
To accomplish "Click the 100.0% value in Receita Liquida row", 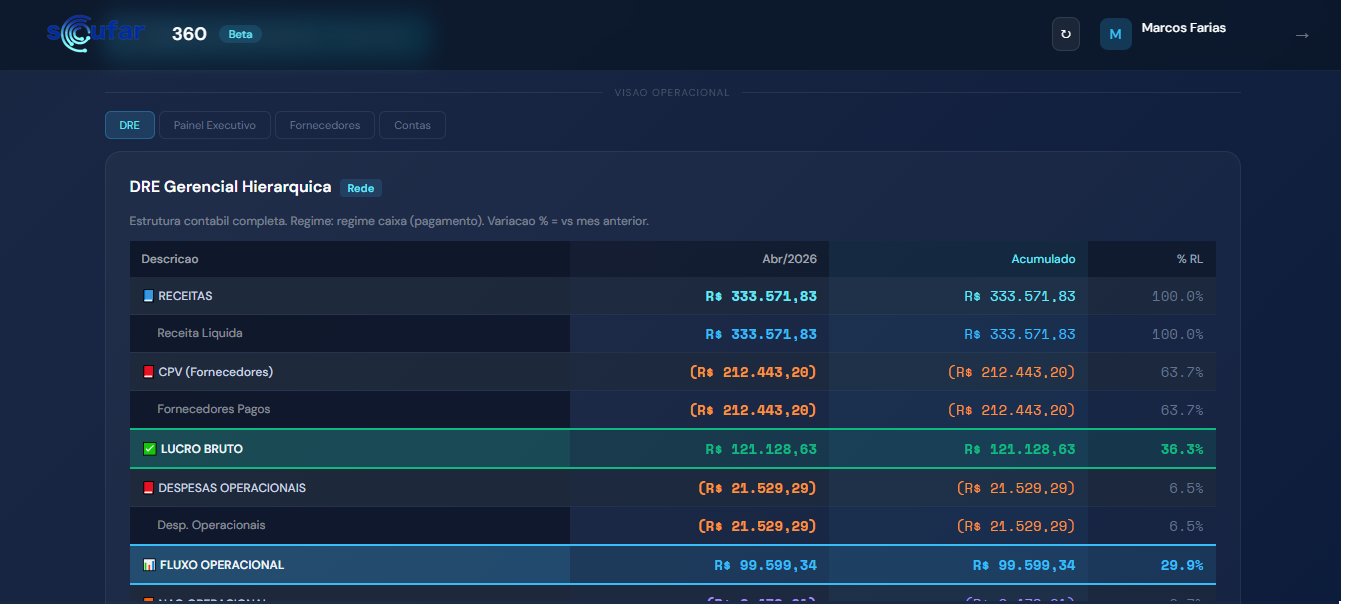I will 1178,334.
